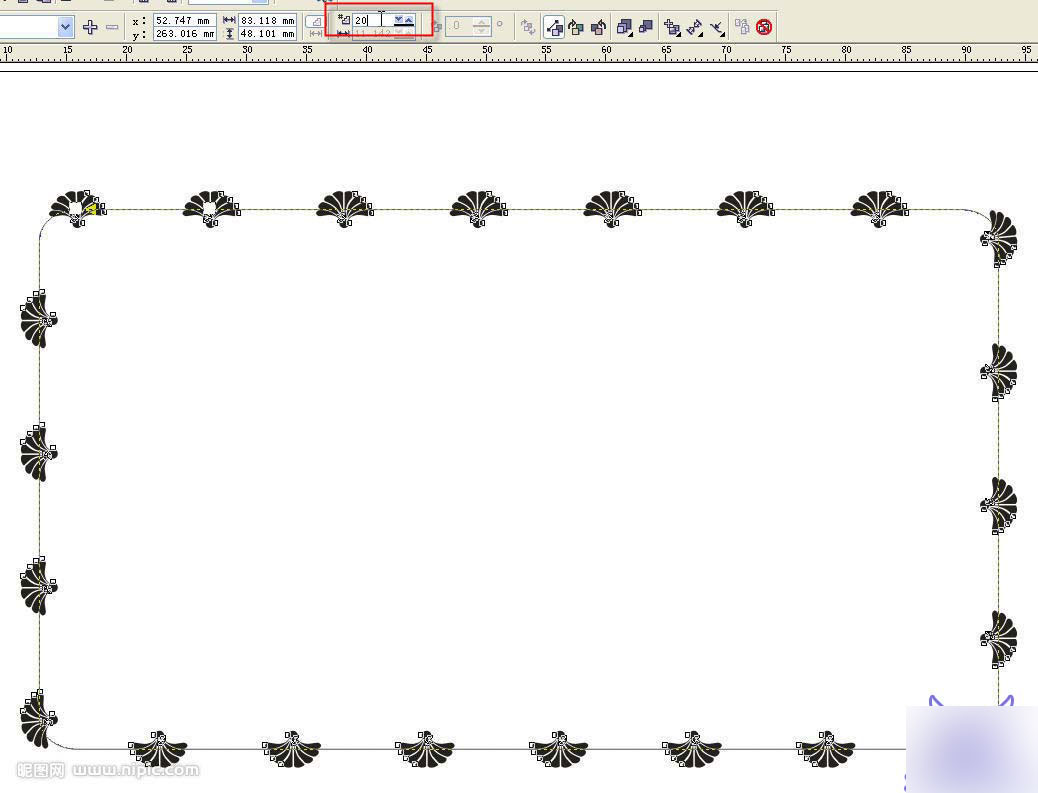Select the clockwise blend icon
The width and height of the screenshot is (1038, 793).
click(577, 27)
